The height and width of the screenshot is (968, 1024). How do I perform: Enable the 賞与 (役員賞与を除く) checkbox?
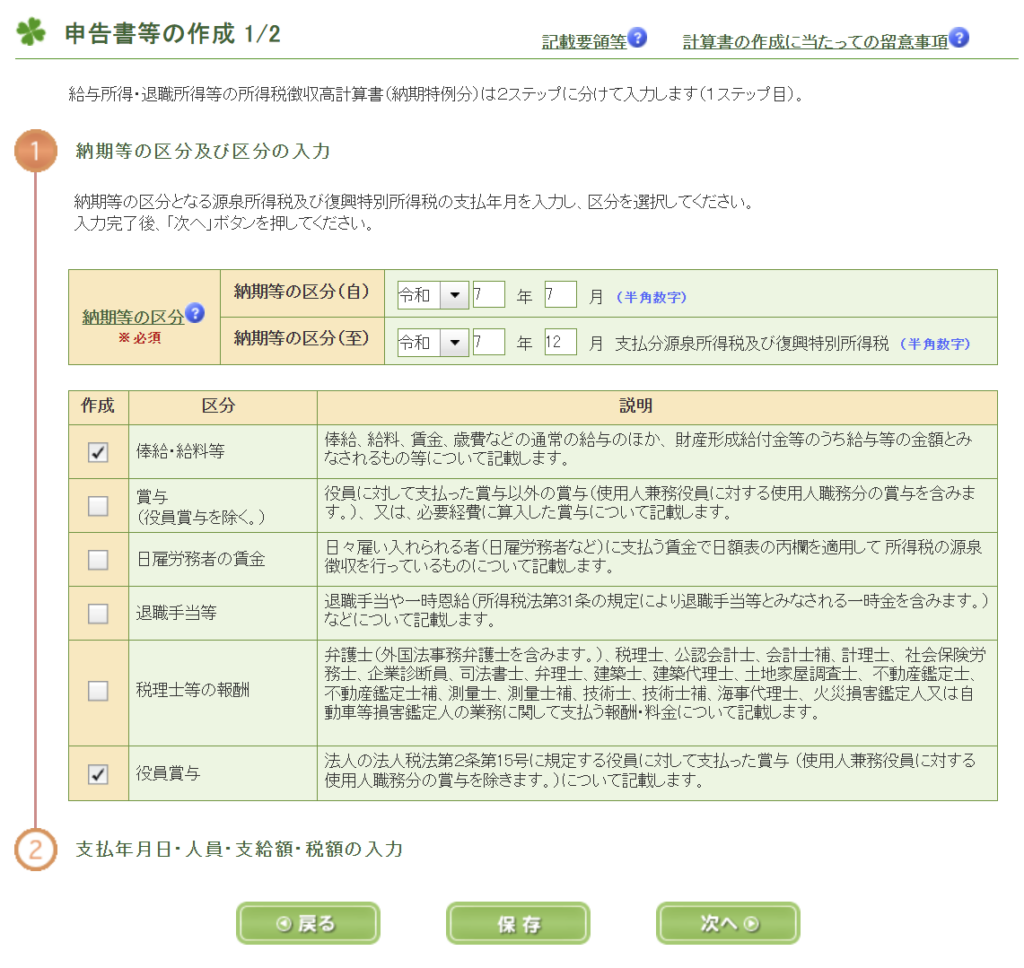[x=98, y=506]
